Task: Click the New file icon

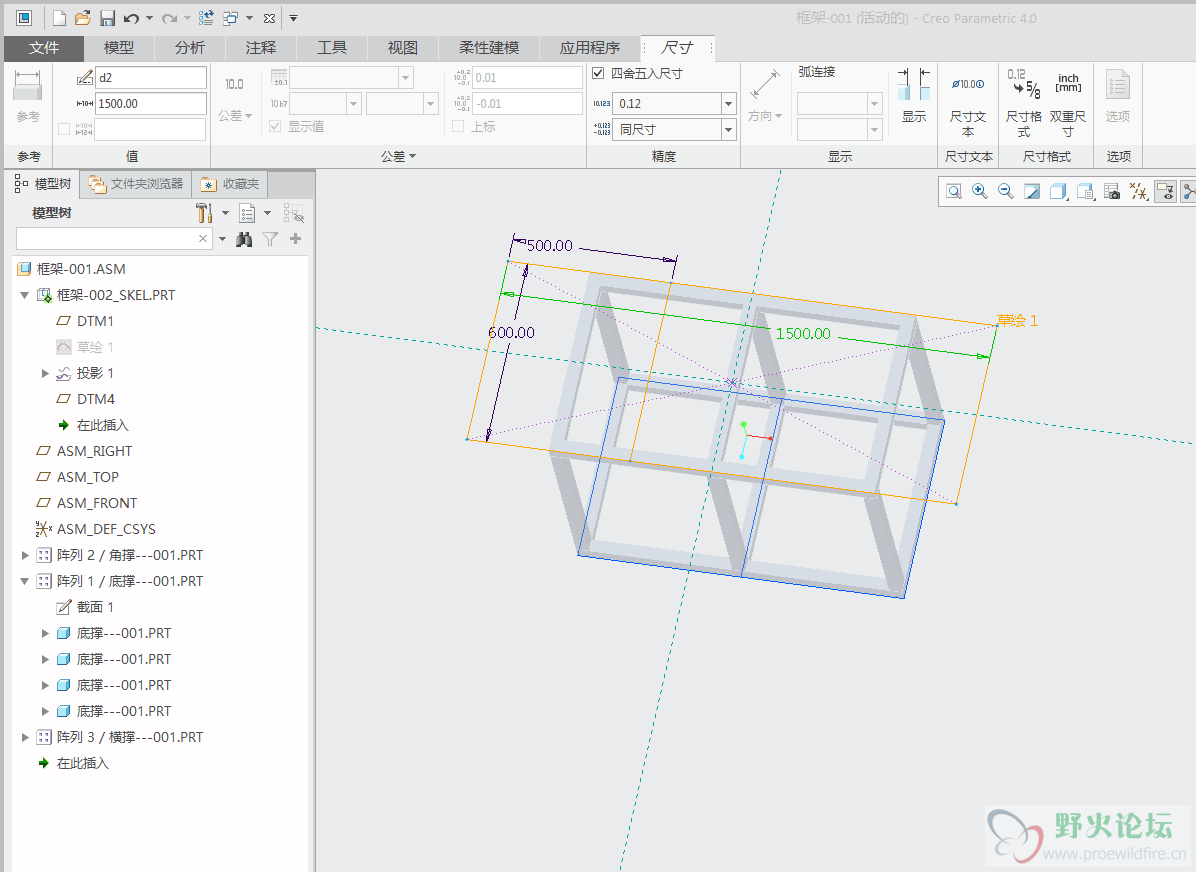Action: click(59, 18)
